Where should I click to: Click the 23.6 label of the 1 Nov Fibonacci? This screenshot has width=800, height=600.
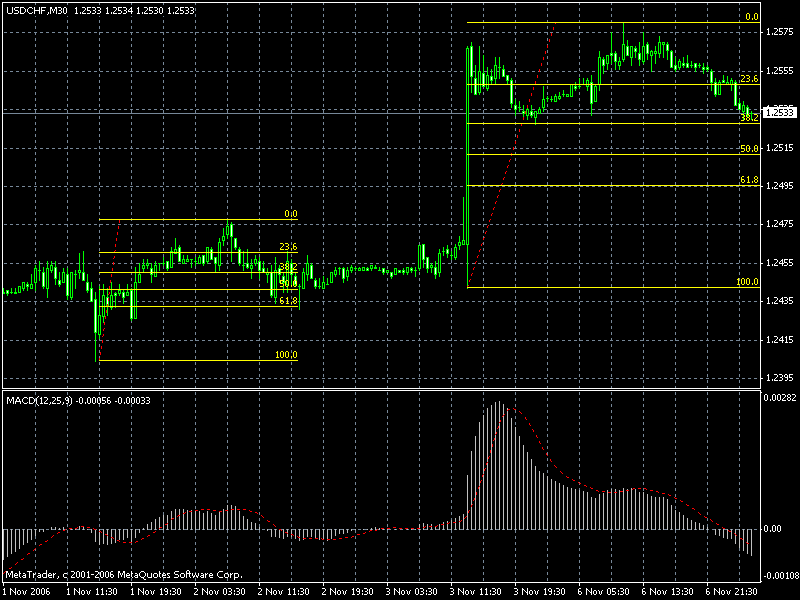[x=288, y=247]
